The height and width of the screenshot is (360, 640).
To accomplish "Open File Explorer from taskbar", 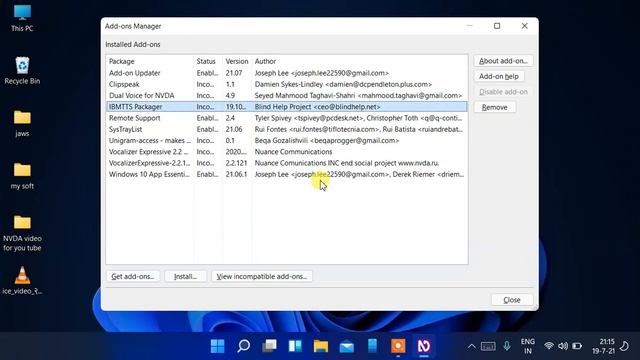I will click(x=321, y=346).
